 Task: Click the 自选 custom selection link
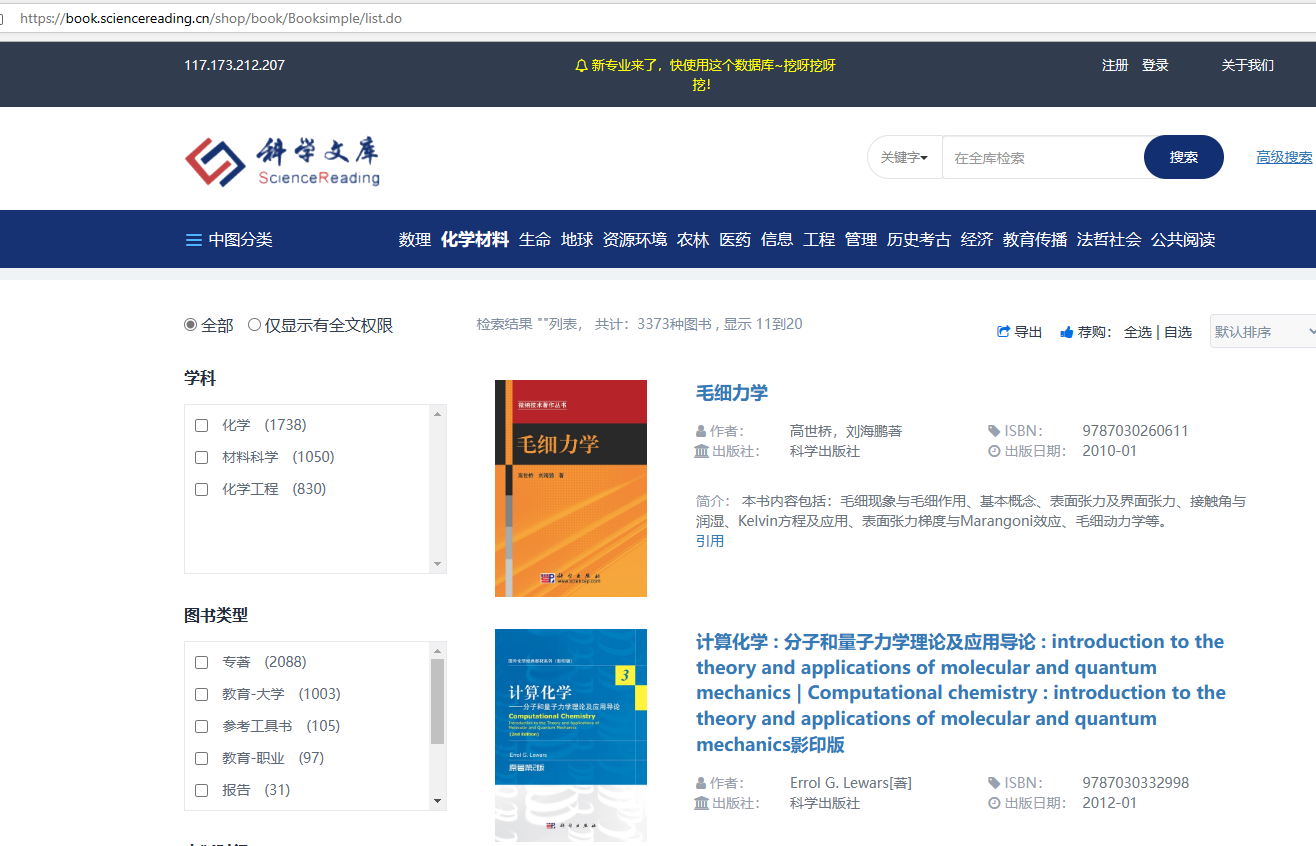tap(1178, 332)
